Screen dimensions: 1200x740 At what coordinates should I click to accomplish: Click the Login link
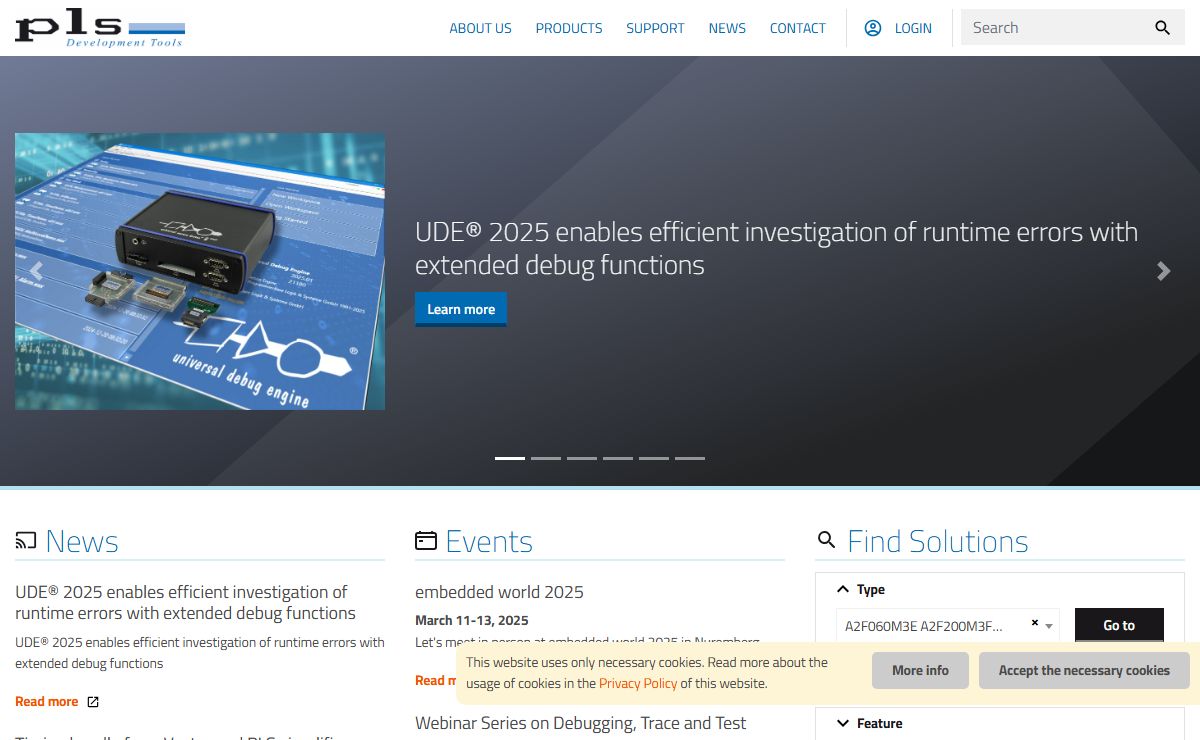pyautogui.click(x=913, y=28)
